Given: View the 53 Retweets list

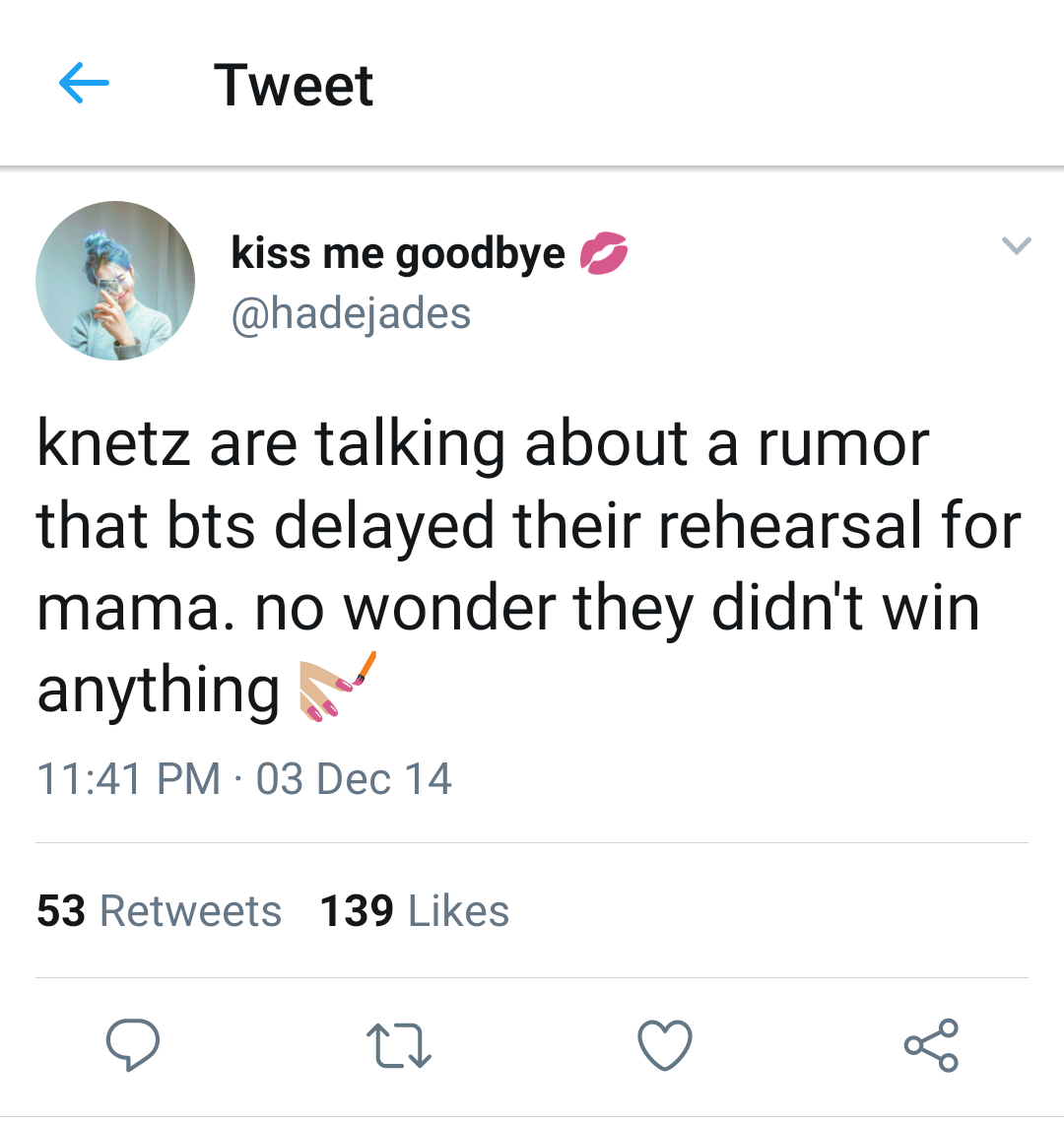Looking at the screenshot, I should (159, 910).
